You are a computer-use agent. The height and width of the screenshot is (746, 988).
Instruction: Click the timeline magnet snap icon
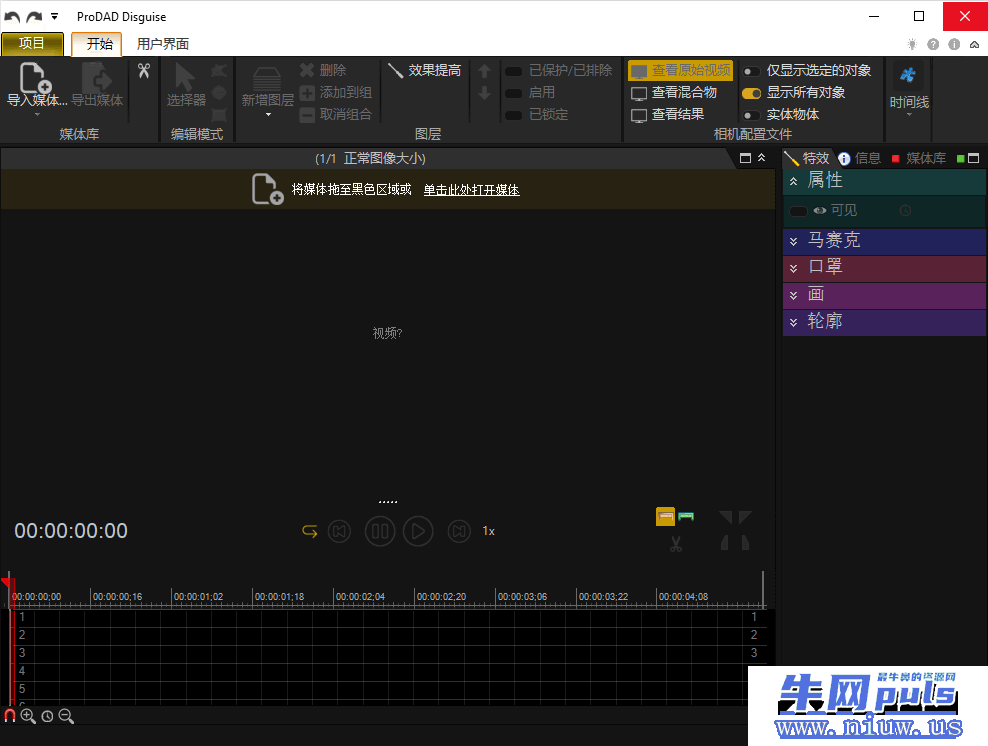[9, 716]
